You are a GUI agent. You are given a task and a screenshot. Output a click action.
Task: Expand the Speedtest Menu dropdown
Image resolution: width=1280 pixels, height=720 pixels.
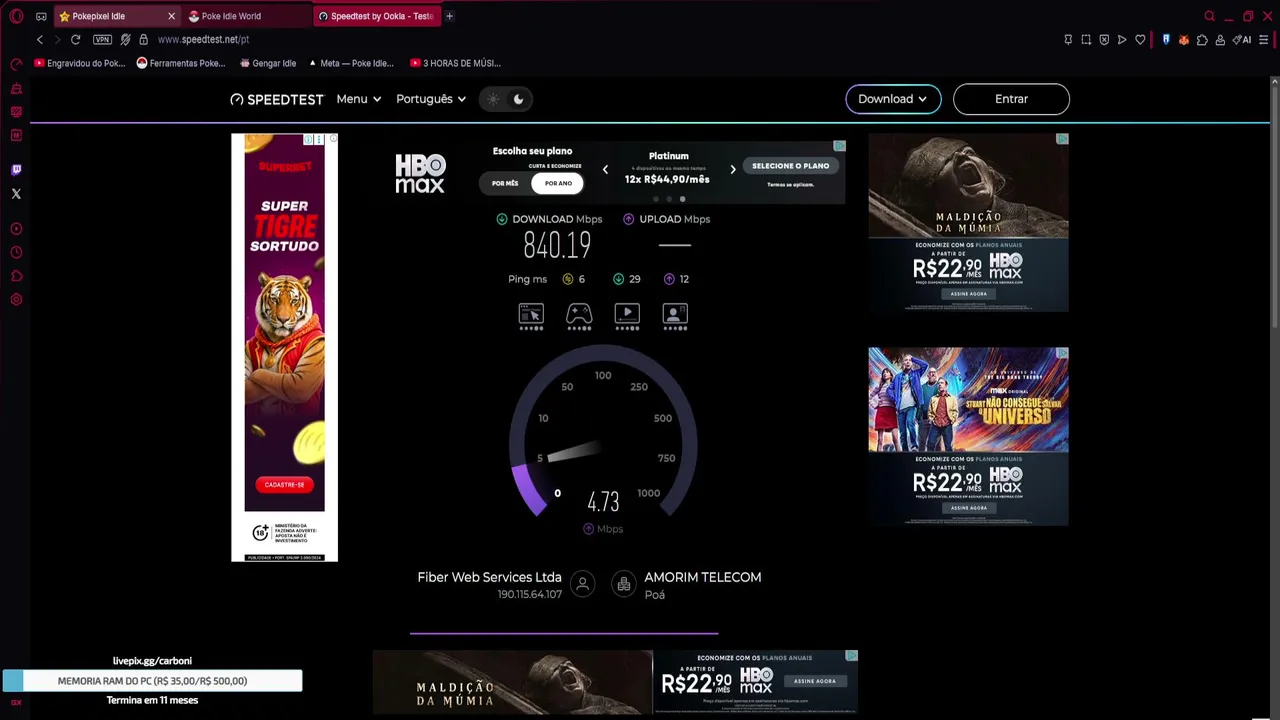point(358,99)
